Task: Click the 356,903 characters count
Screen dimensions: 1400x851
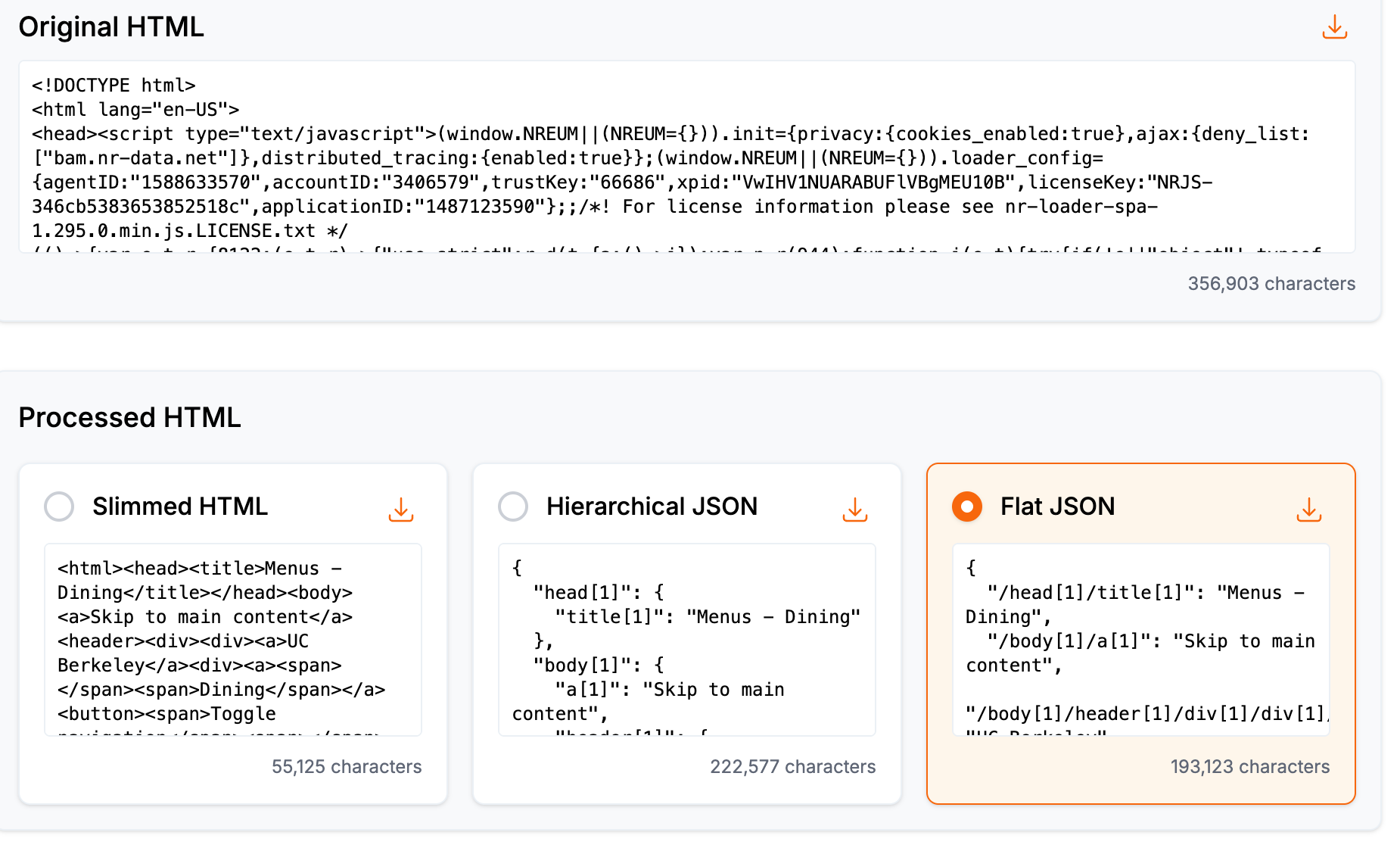Action: (1271, 284)
